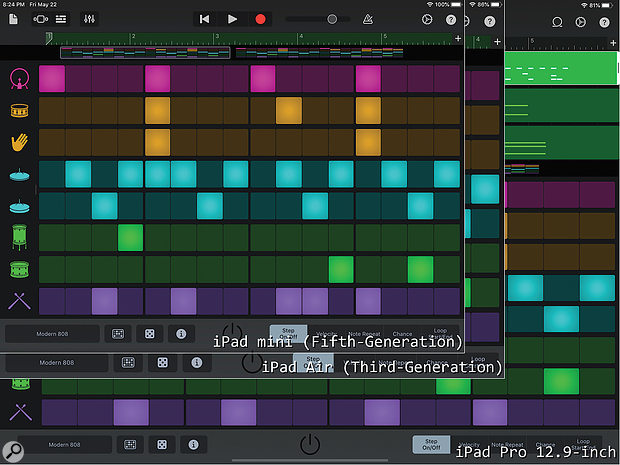Randomize pattern with dice icon in iPad Pro
Viewport: 620px width, 465px height.
(162, 445)
